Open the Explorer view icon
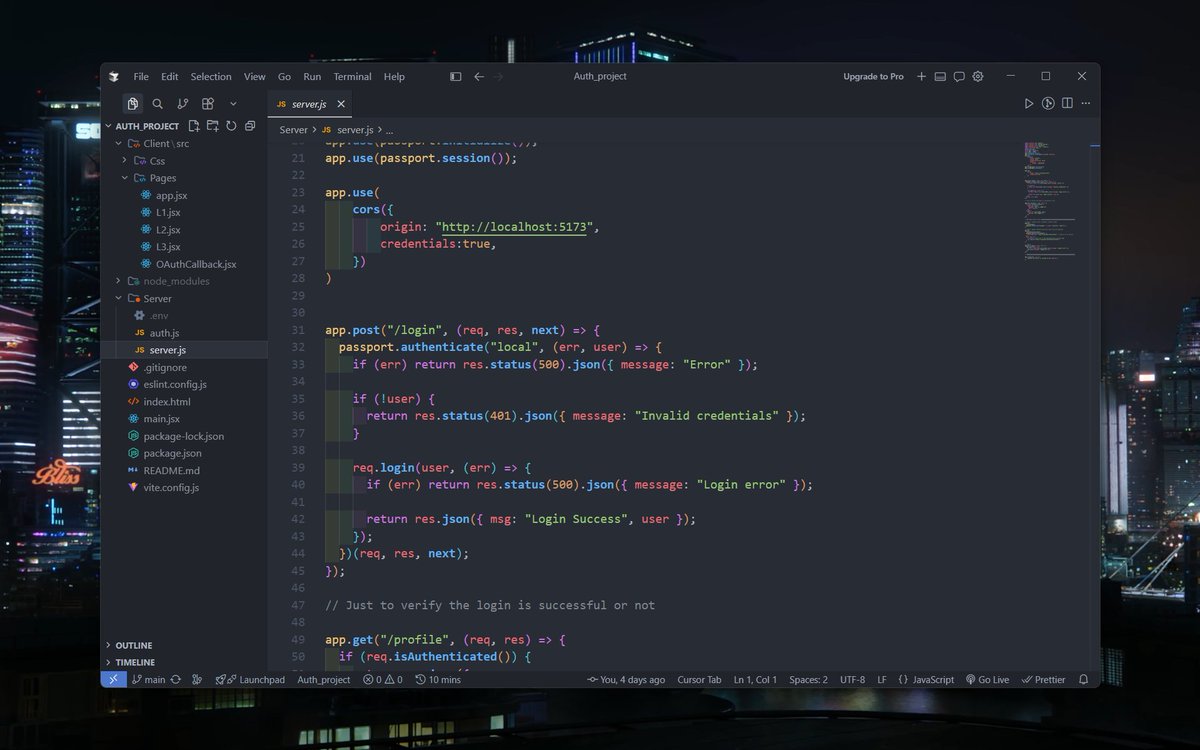1200x750 pixels. (132, 104)
